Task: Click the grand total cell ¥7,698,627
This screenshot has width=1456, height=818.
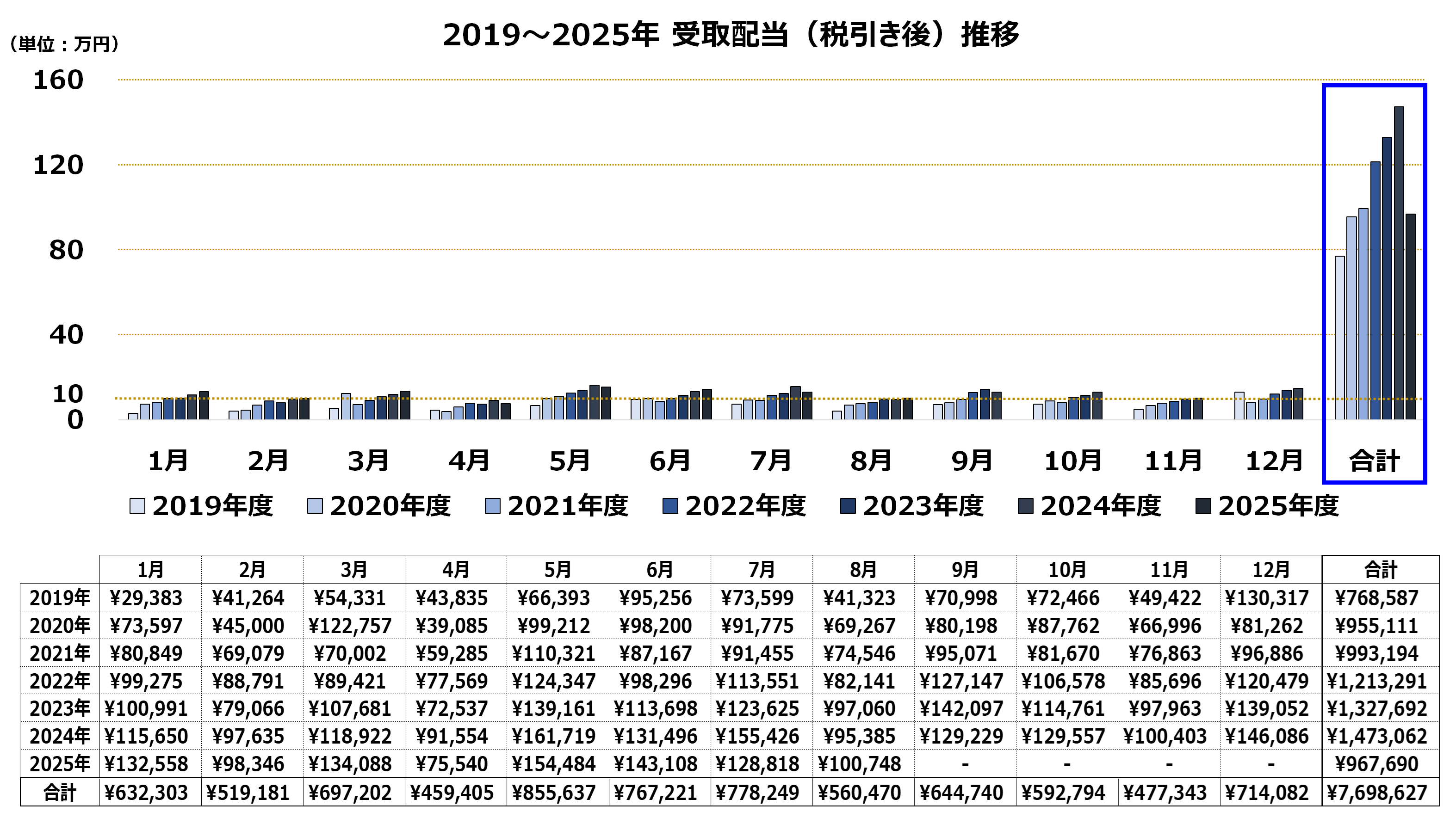Action: coord(1377,792)
